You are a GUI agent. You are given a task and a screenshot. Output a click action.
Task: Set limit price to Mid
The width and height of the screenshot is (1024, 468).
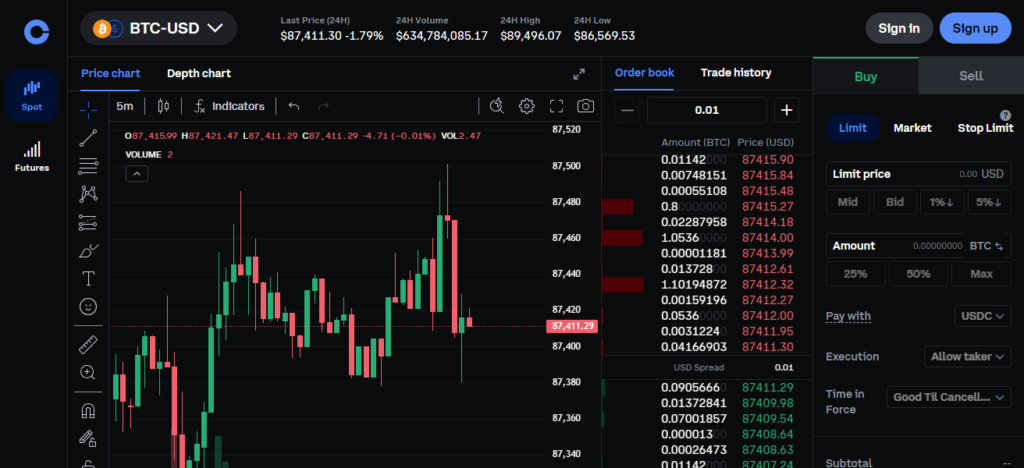[848, 202]
